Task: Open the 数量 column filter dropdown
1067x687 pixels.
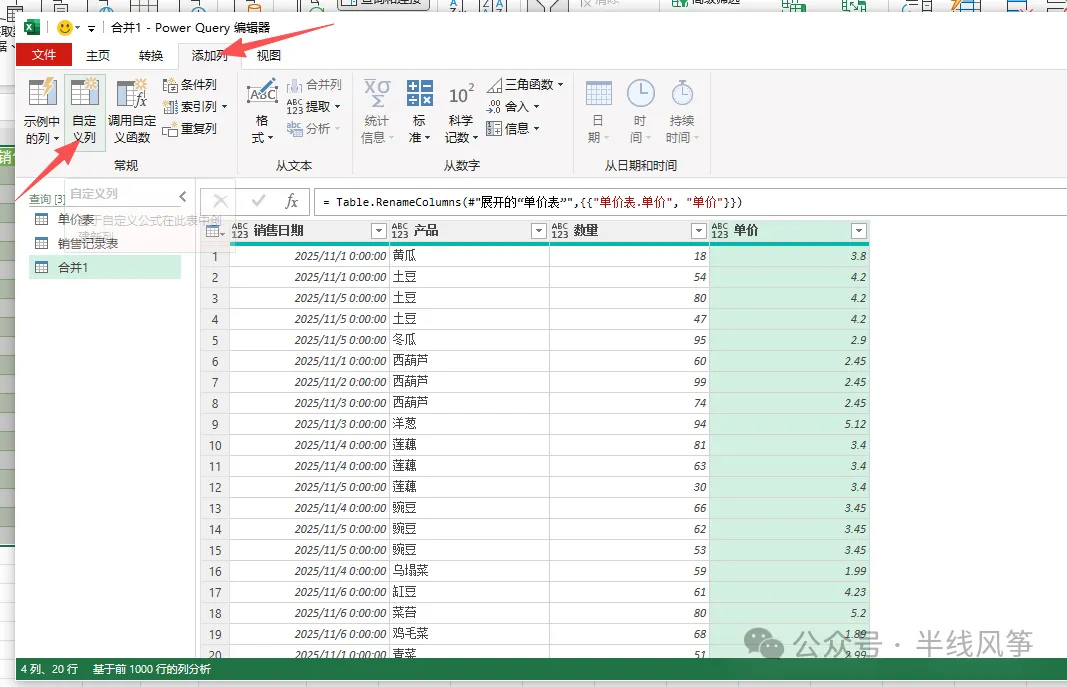Action: click(699, 231)
